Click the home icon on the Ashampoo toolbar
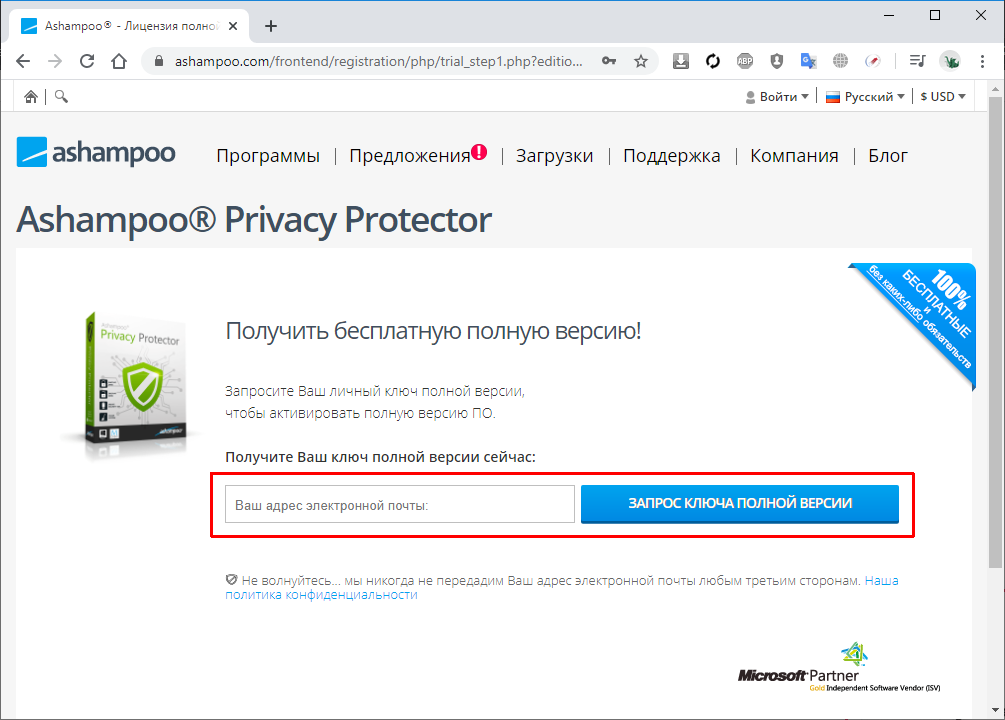 pyautogui.click(x=30, y=96)
